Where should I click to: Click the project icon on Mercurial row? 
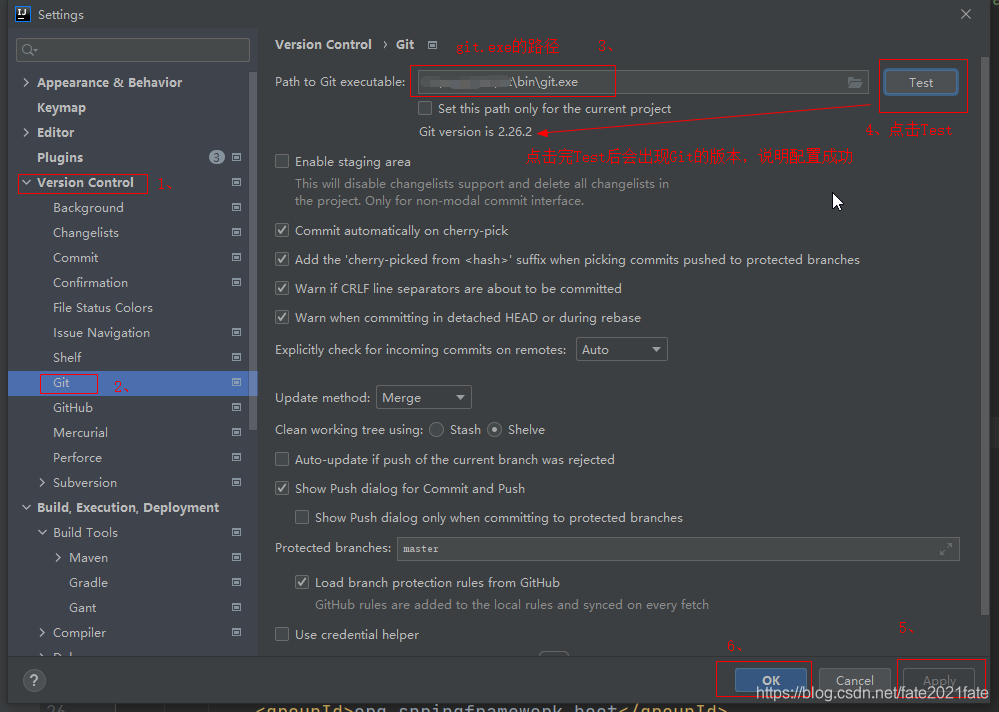coord(236,432)
